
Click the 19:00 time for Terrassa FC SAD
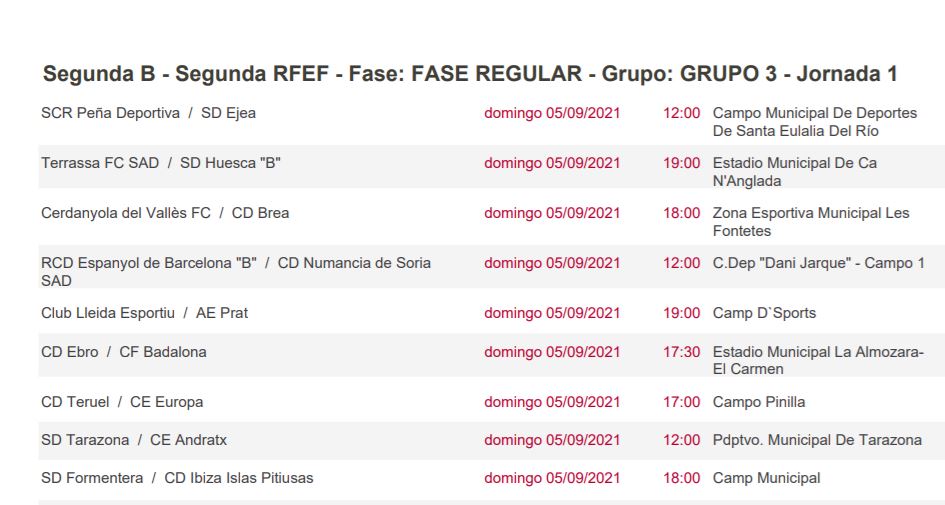click(x=681, y=163)
